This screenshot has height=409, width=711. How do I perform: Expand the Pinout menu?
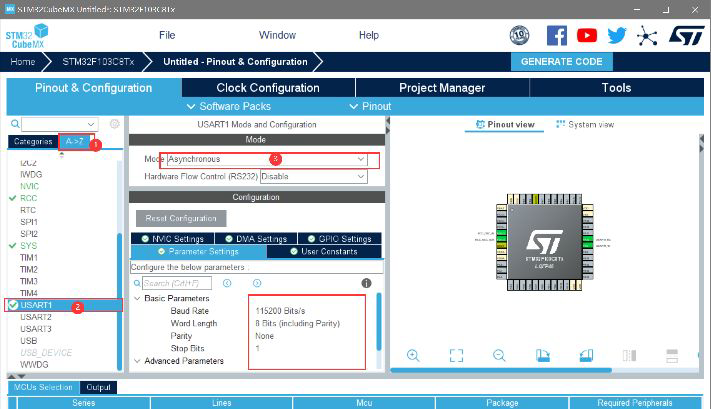(370, 106)
